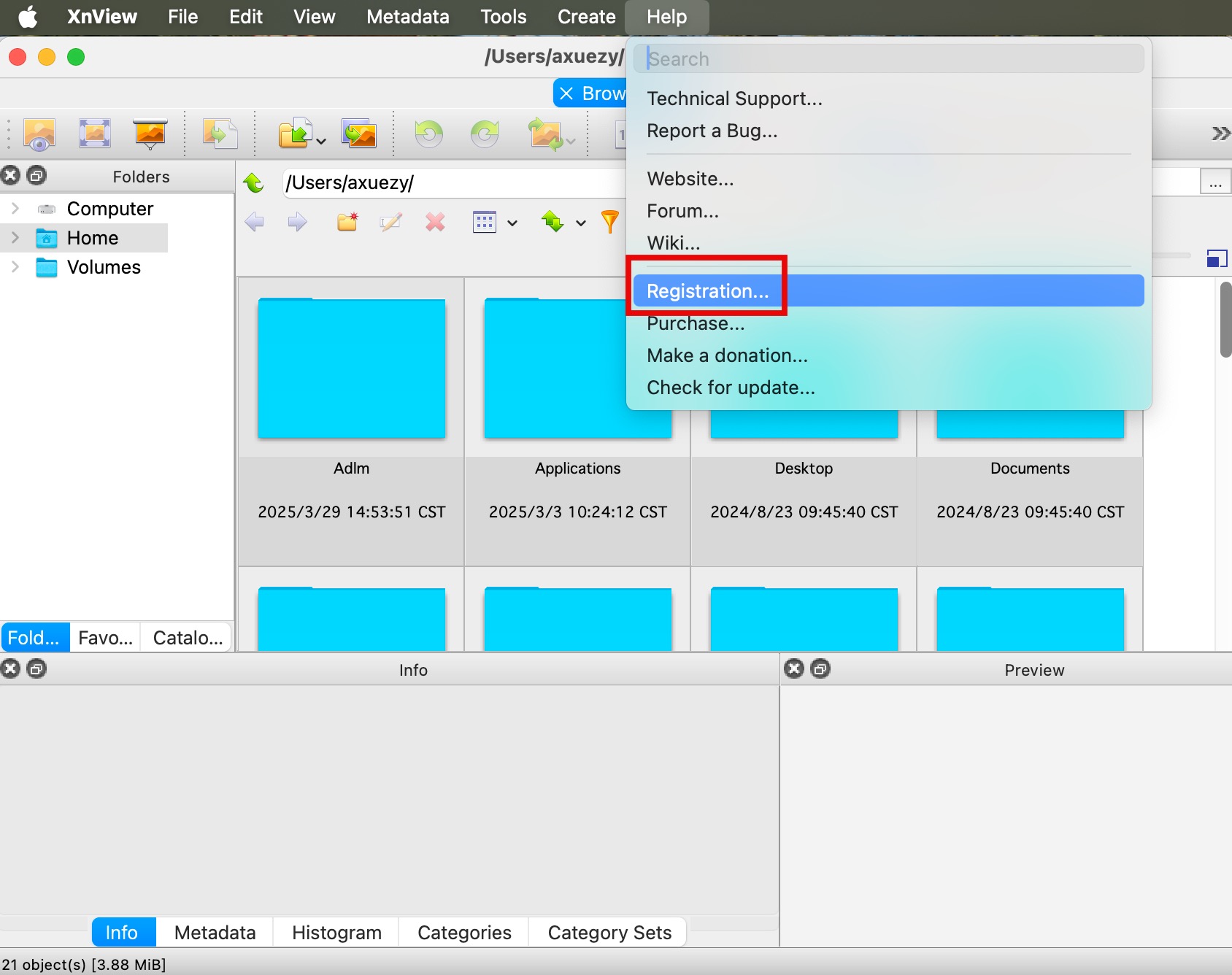Click the path browse ellipsis button
1232x975 pixels.
coord(1214,182)
